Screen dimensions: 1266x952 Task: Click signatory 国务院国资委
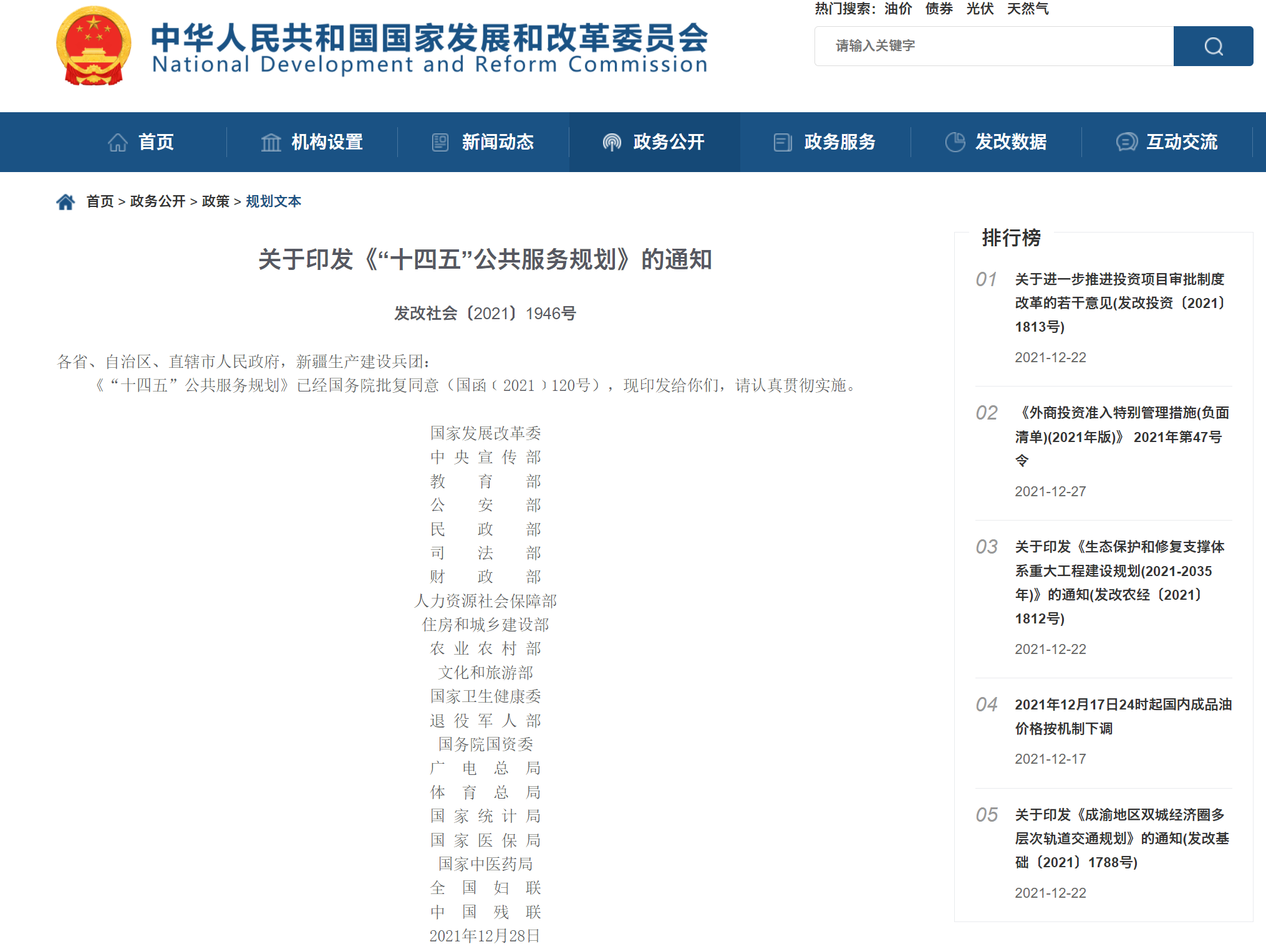point(485,744)
